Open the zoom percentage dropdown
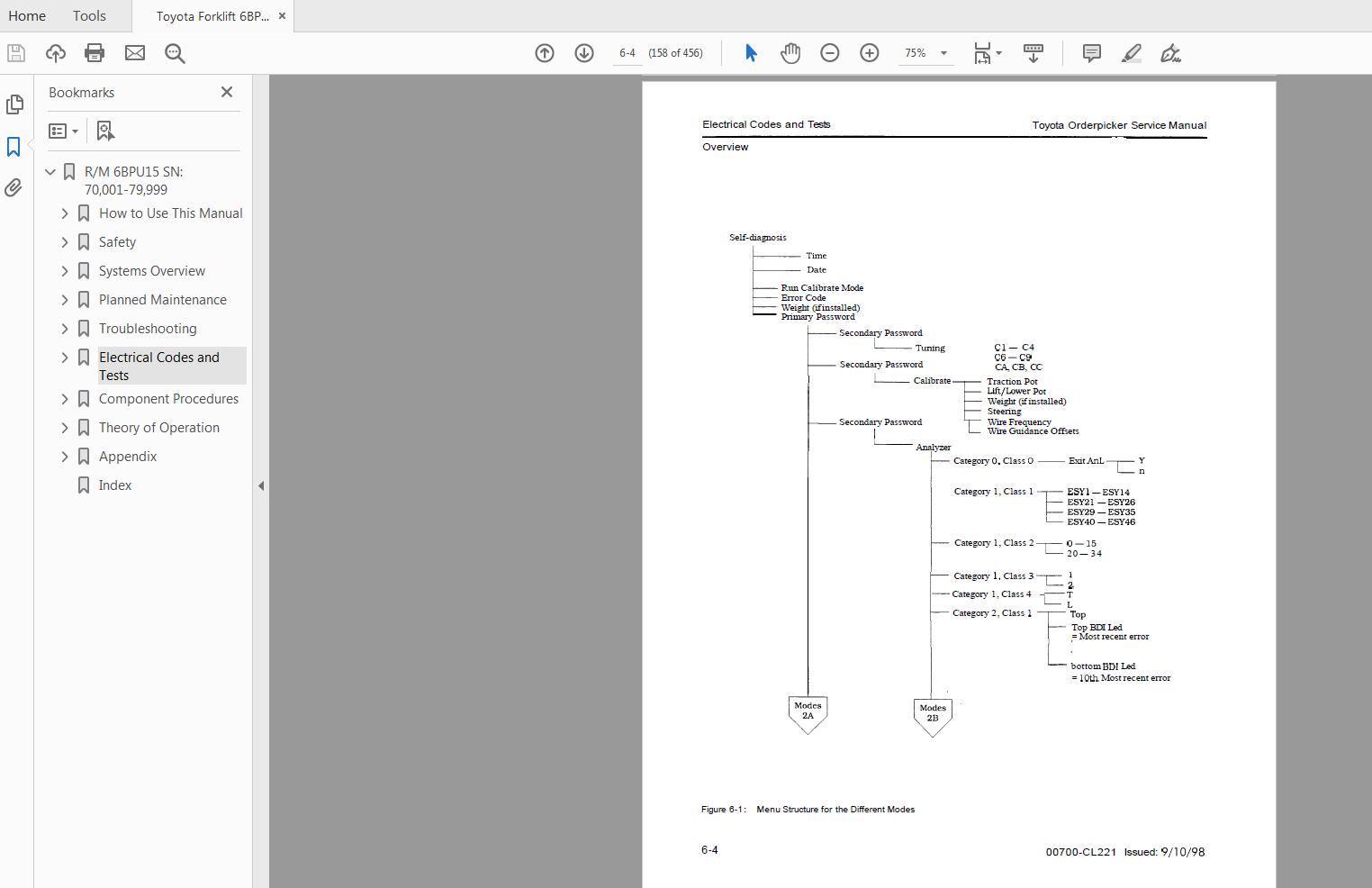Viewport: 1372px width, 888px height. pos(943,53)
